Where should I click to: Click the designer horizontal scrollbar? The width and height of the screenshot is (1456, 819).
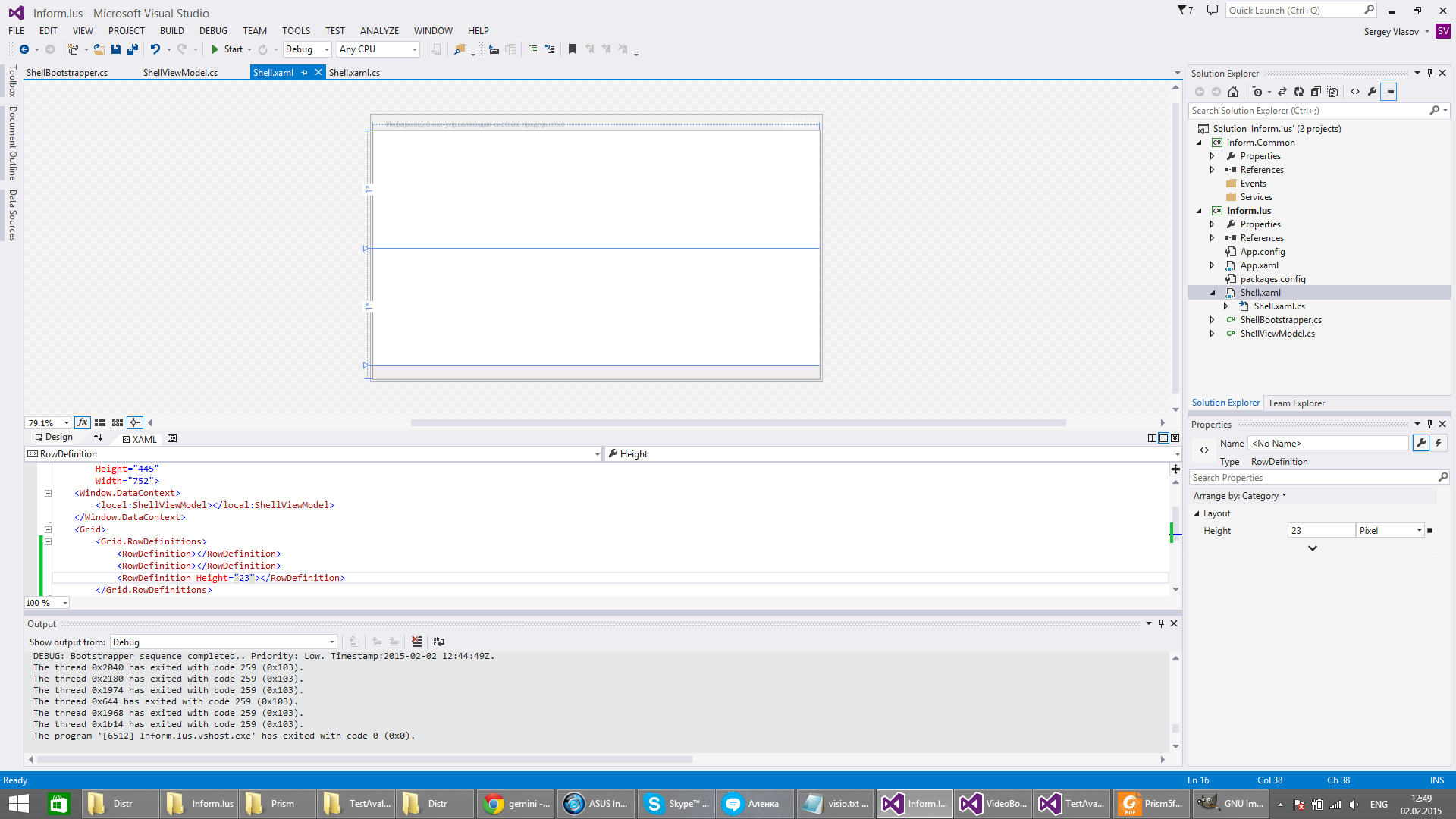[737, 423]
